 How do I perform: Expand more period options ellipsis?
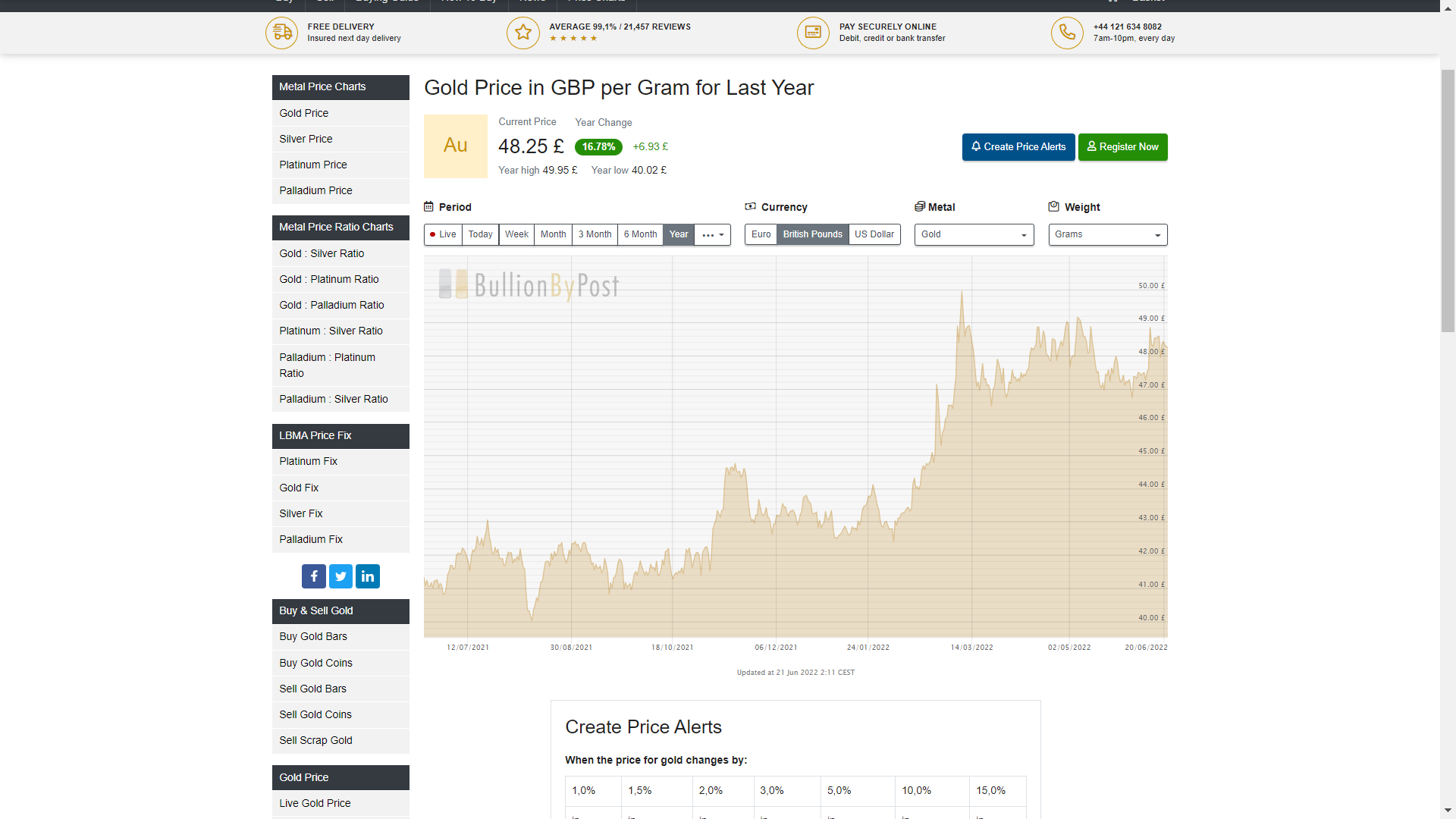(x=712, y=234)
